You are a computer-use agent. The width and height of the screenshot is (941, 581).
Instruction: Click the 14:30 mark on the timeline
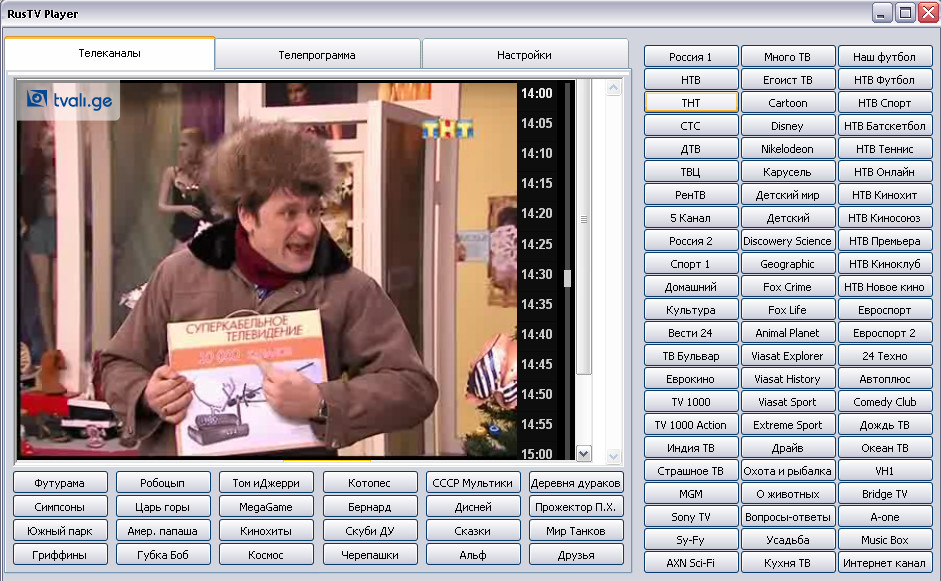[x=536, y=274]
